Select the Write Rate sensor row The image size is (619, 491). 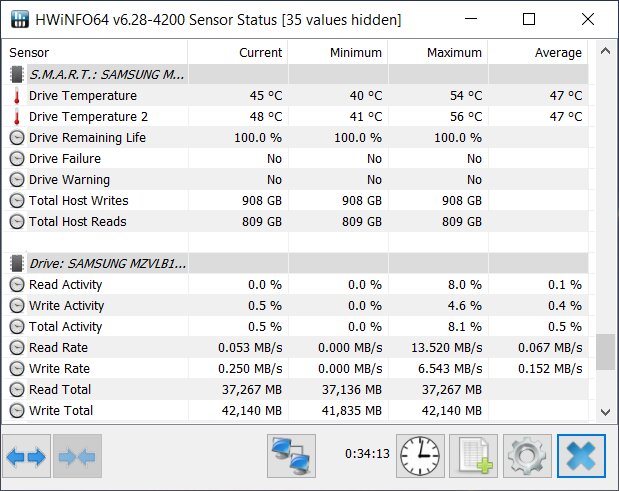point(296,368)
